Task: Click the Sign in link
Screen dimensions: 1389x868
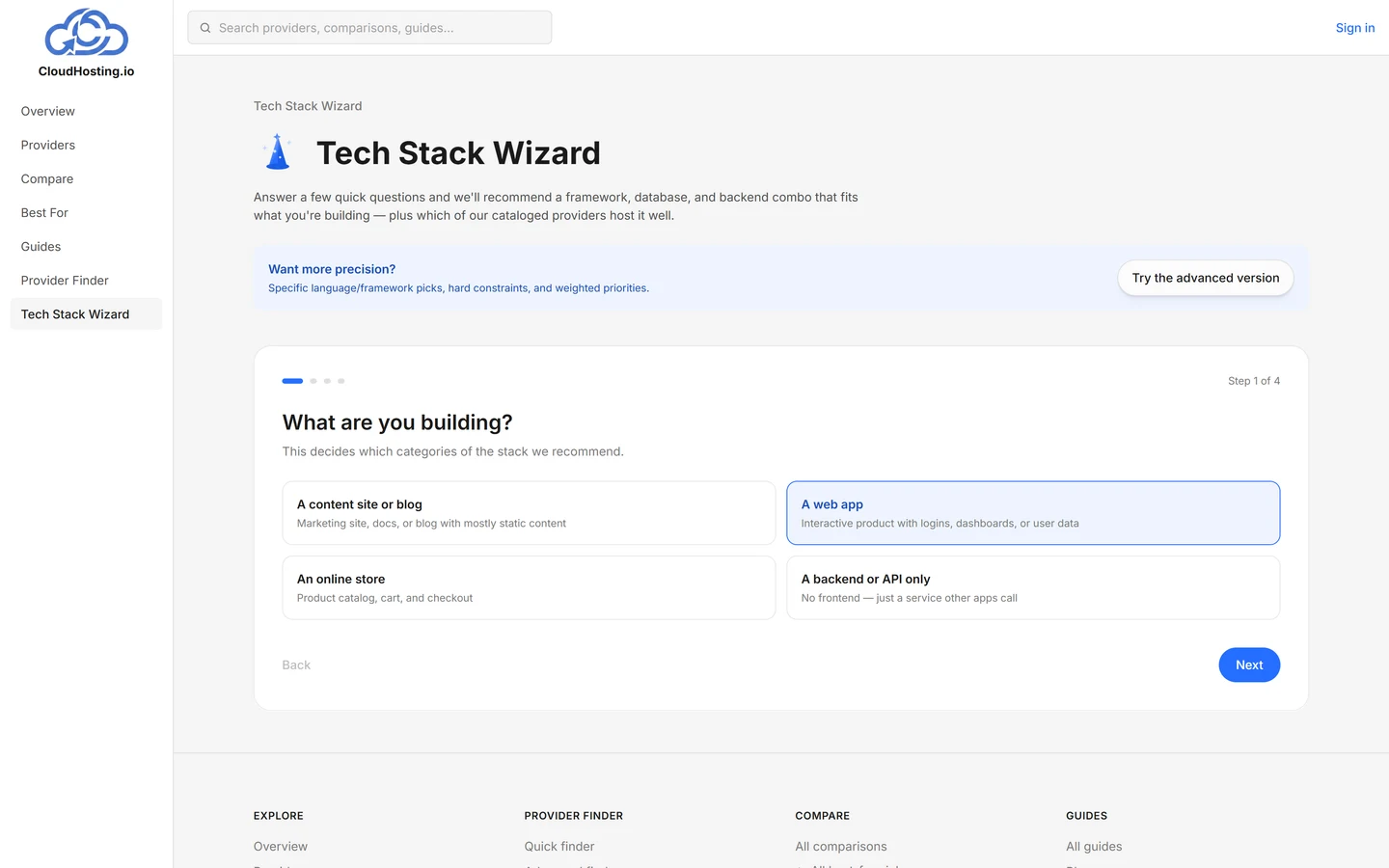Action: pyautogui.click(x=1355, y=28)
